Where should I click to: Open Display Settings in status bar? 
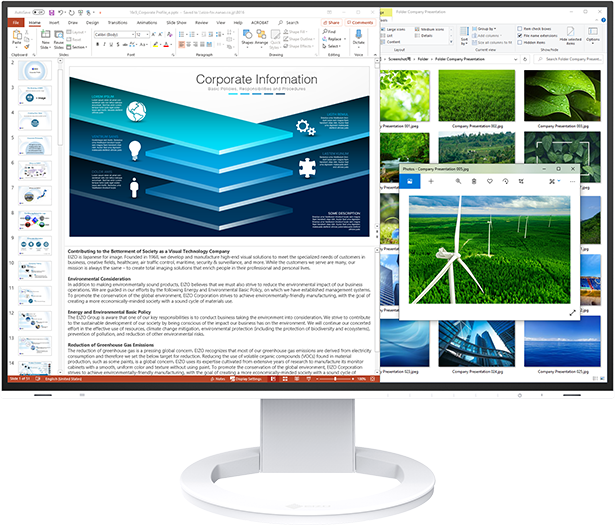[246, 379]
